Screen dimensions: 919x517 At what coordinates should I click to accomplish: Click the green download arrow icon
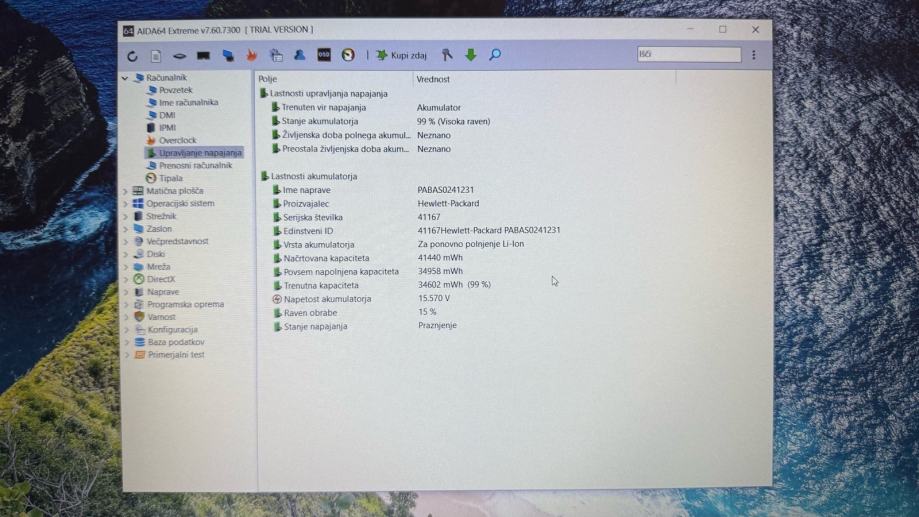point(471,55)
